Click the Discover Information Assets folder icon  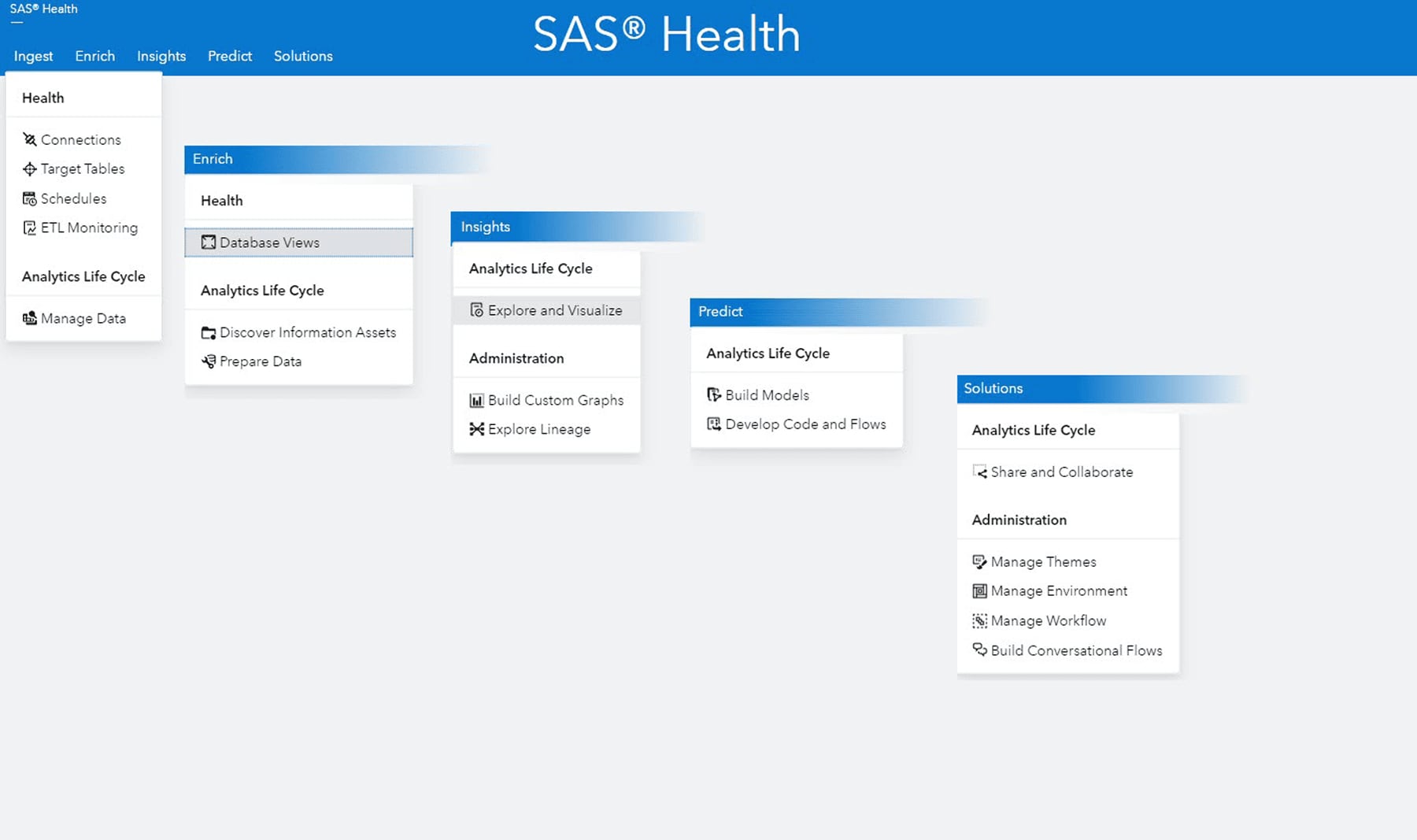pos(209,332)
